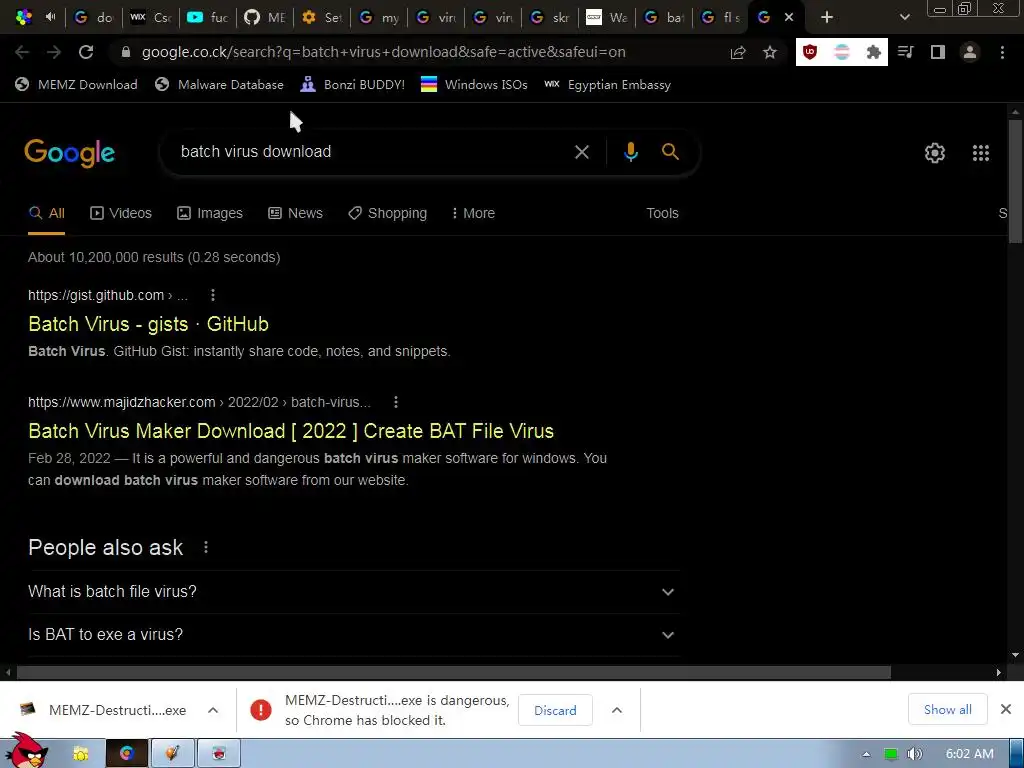
Task: Switch to the Settings browser tab
Action: [x=322, y=17]
